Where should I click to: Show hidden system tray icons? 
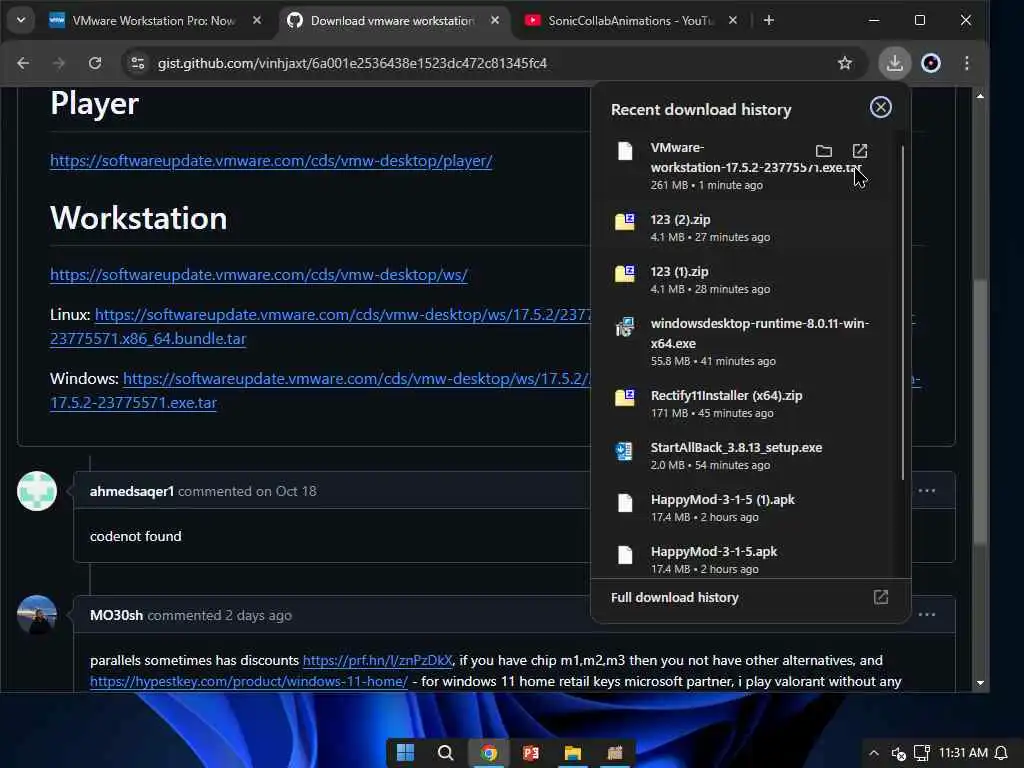pos(873,754)
